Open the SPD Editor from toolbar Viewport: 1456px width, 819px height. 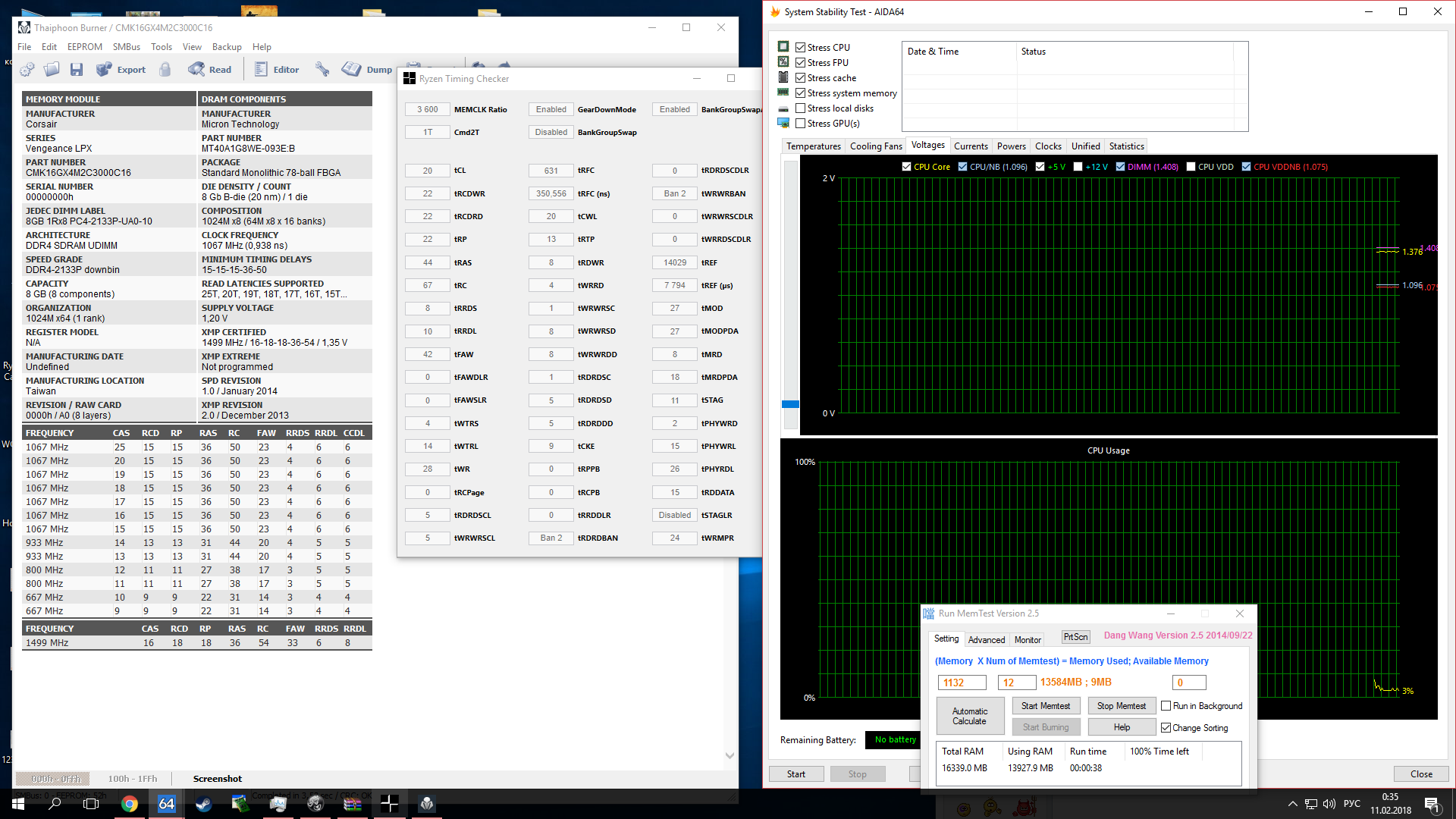[x=276, y=70]
